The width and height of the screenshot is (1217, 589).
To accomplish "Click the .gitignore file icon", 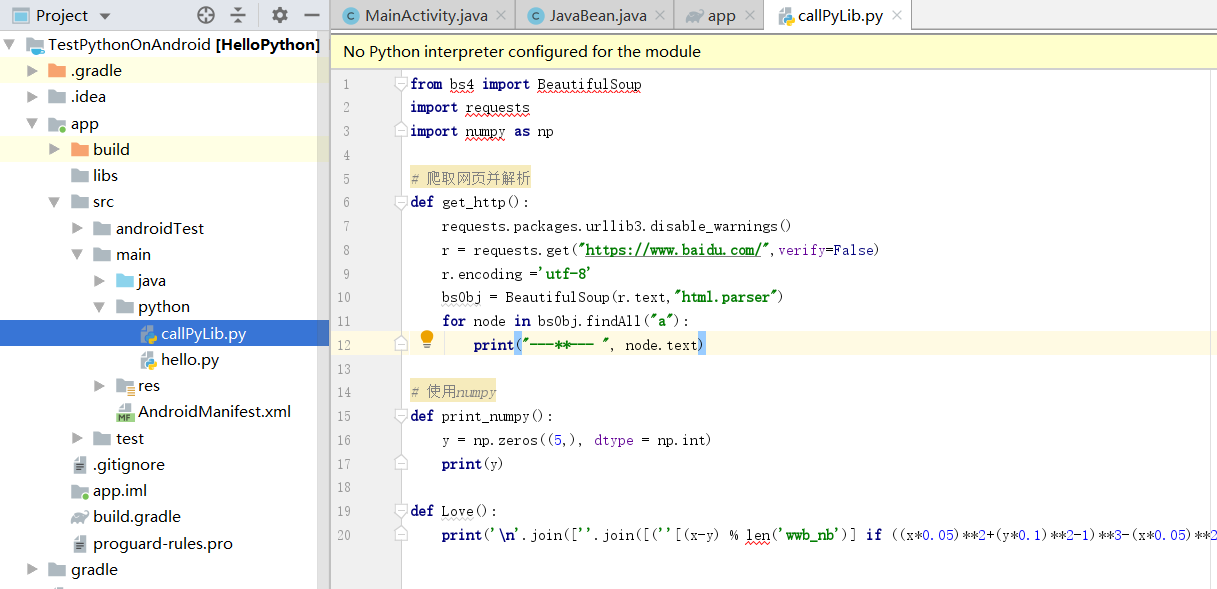I will (78, 464).
